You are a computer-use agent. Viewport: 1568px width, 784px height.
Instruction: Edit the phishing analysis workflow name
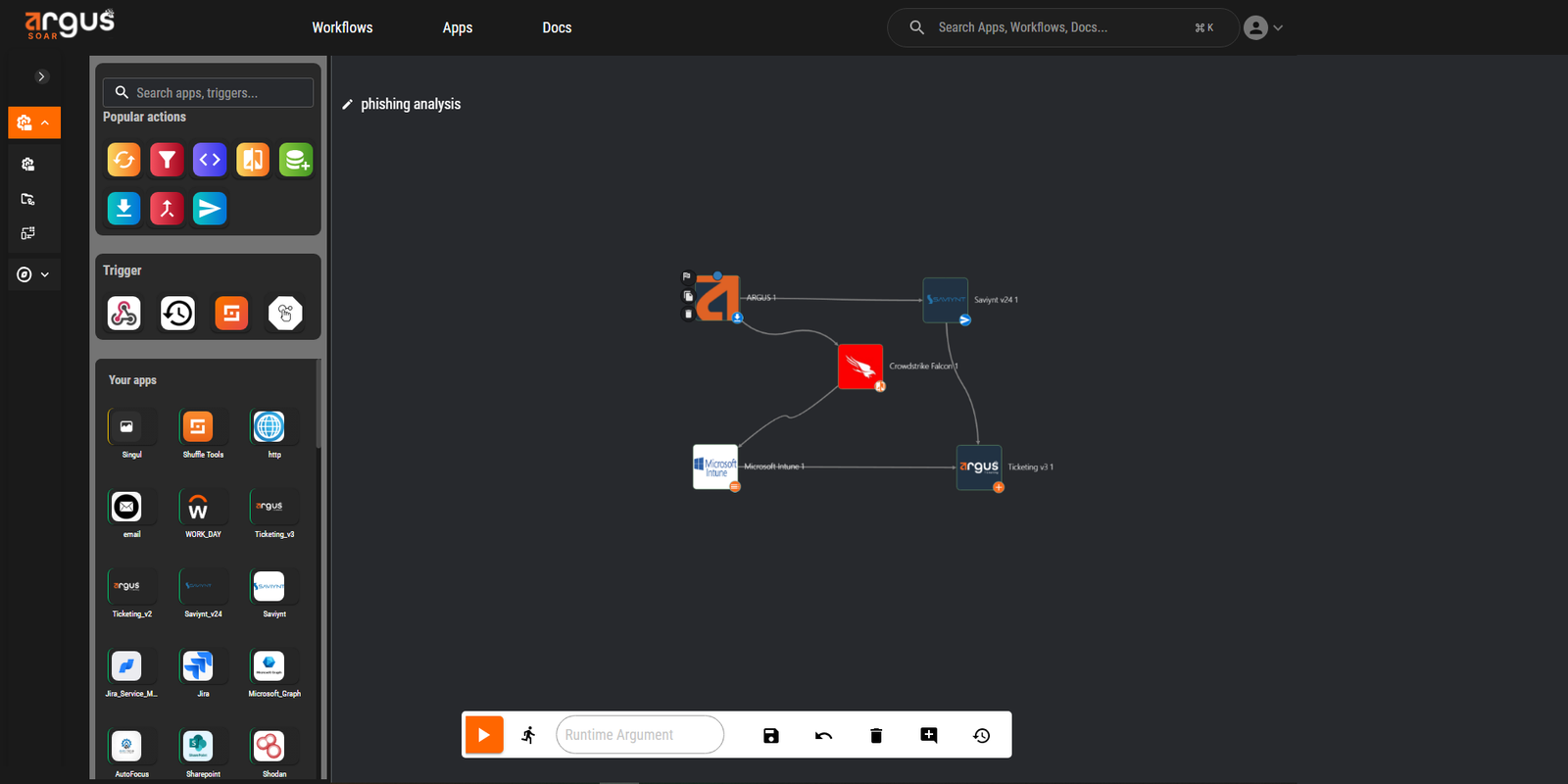pos(348,105)
